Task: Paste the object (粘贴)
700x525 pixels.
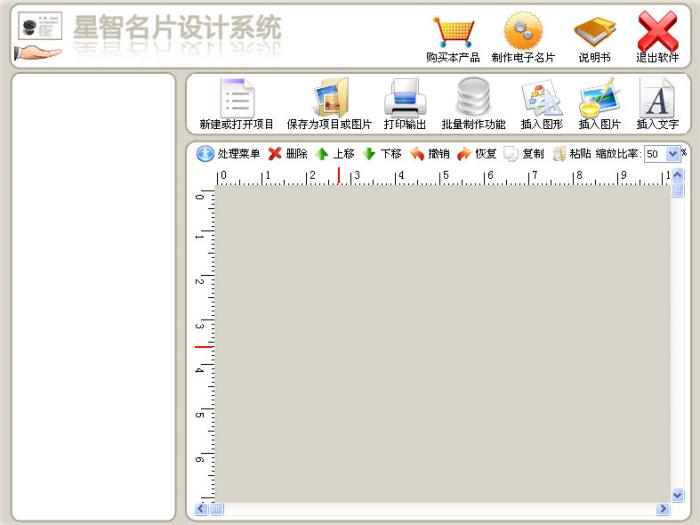Action: coord(571,154)
